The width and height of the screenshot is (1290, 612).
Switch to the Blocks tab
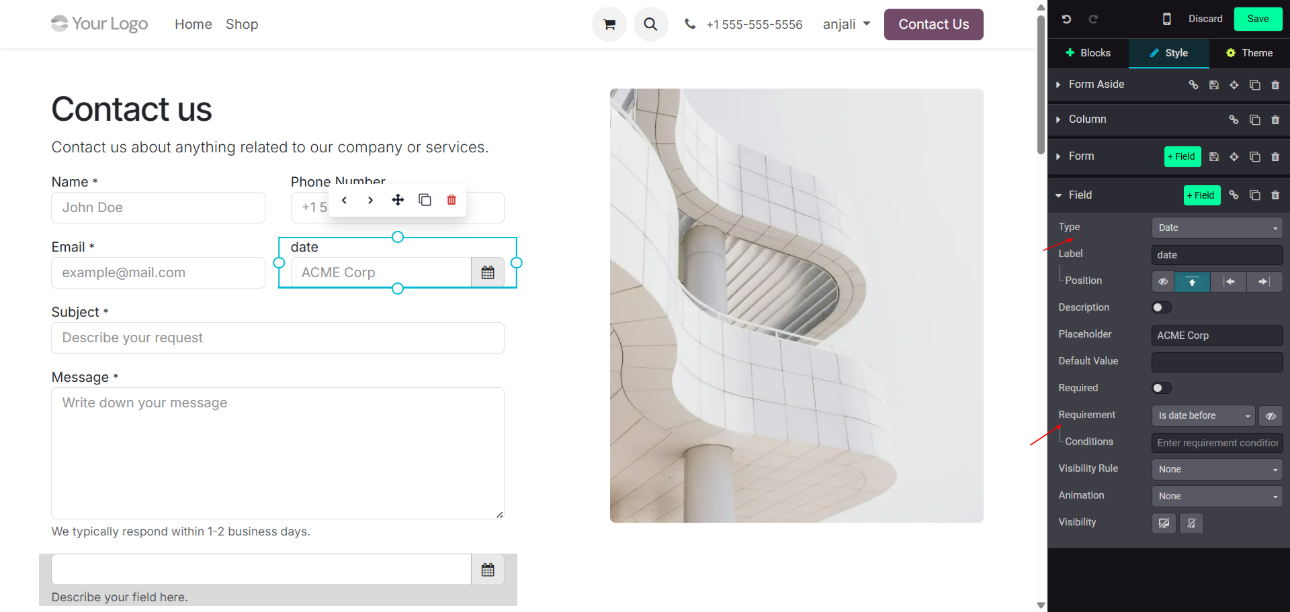1088,53
